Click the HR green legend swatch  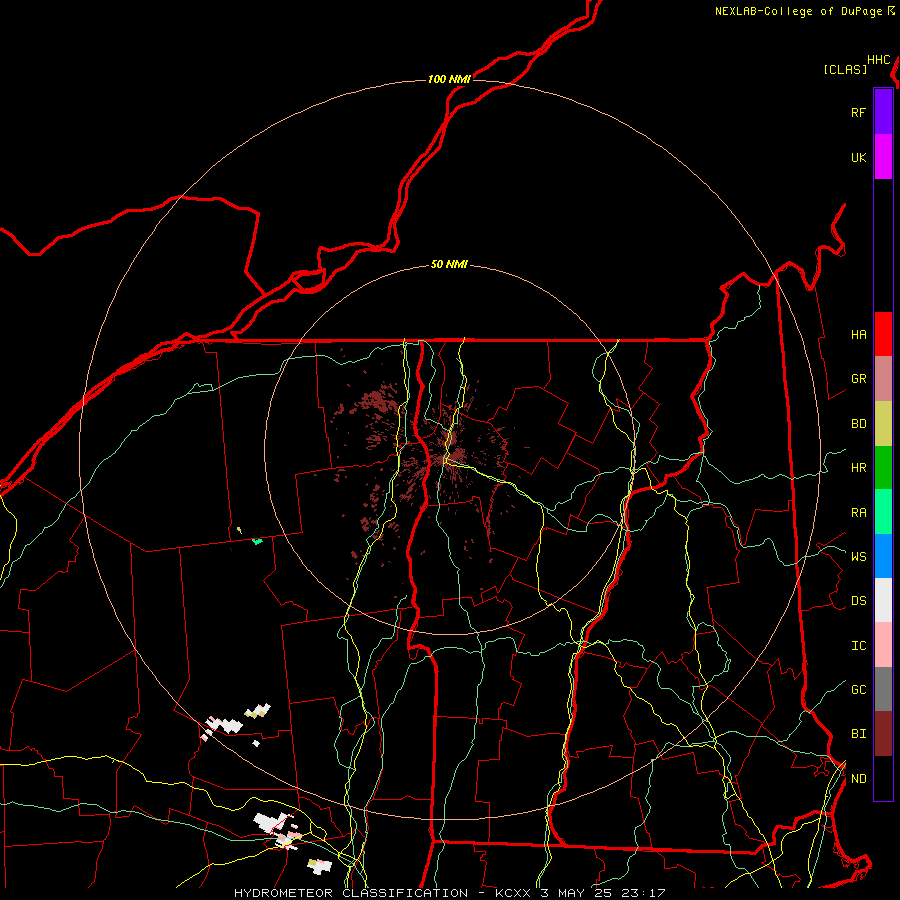883,468
